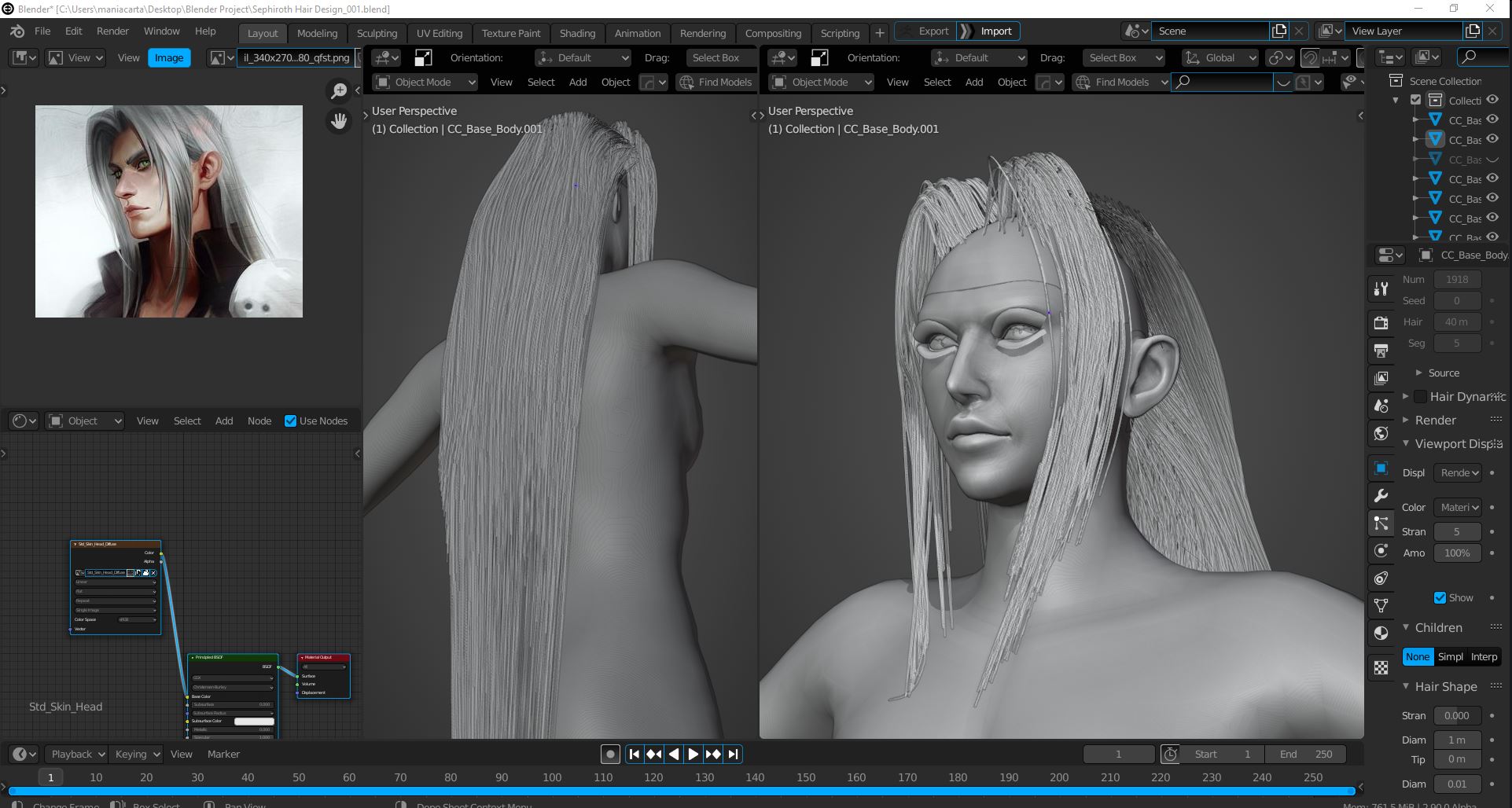Open the Object Data properties tab
The image size is (1512, 808).
click(1381, 605)
